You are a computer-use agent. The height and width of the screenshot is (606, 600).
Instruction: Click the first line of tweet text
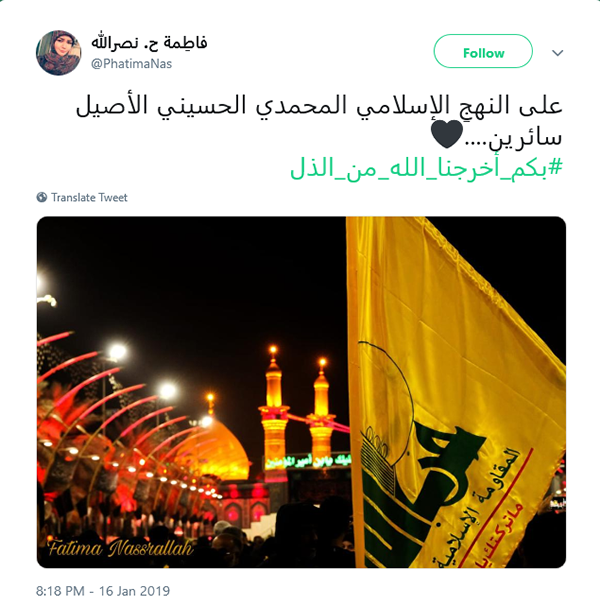pos(319,106)
